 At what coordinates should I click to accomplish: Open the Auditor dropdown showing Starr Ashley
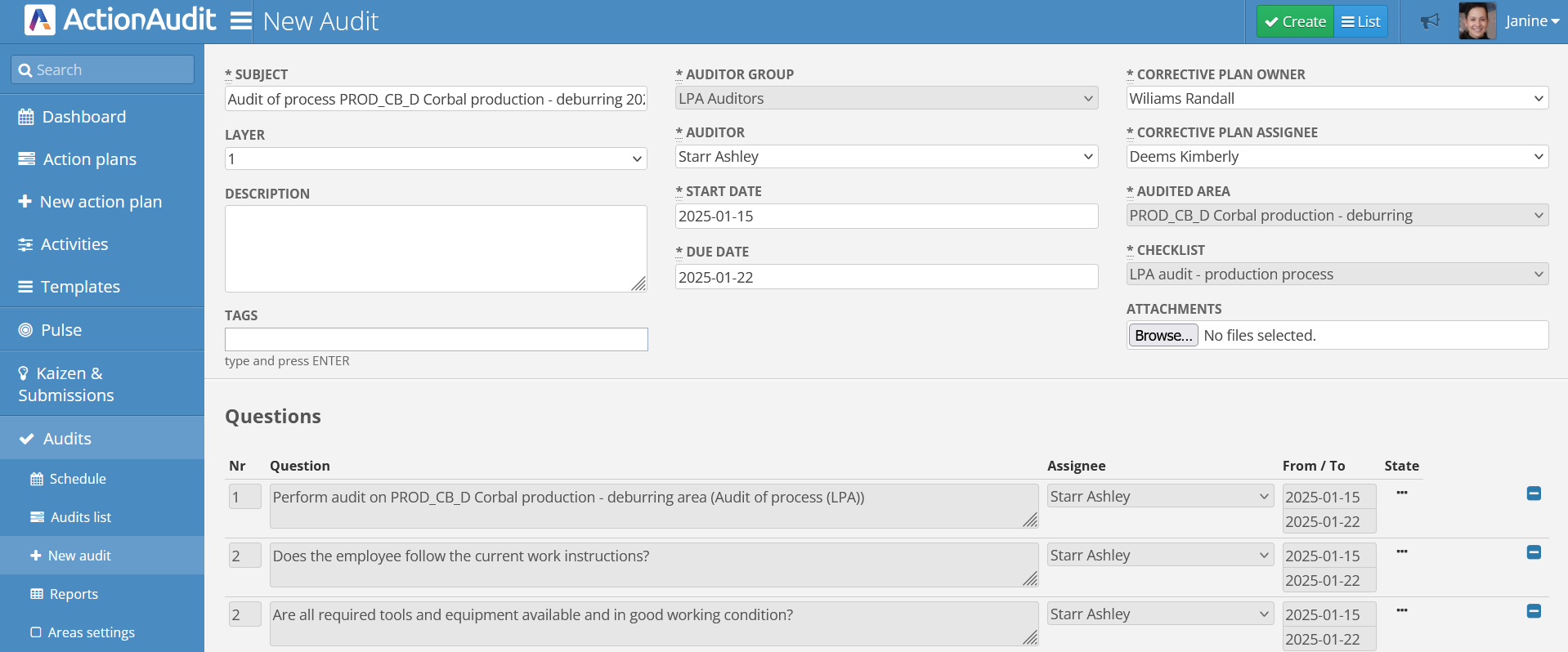885,156
